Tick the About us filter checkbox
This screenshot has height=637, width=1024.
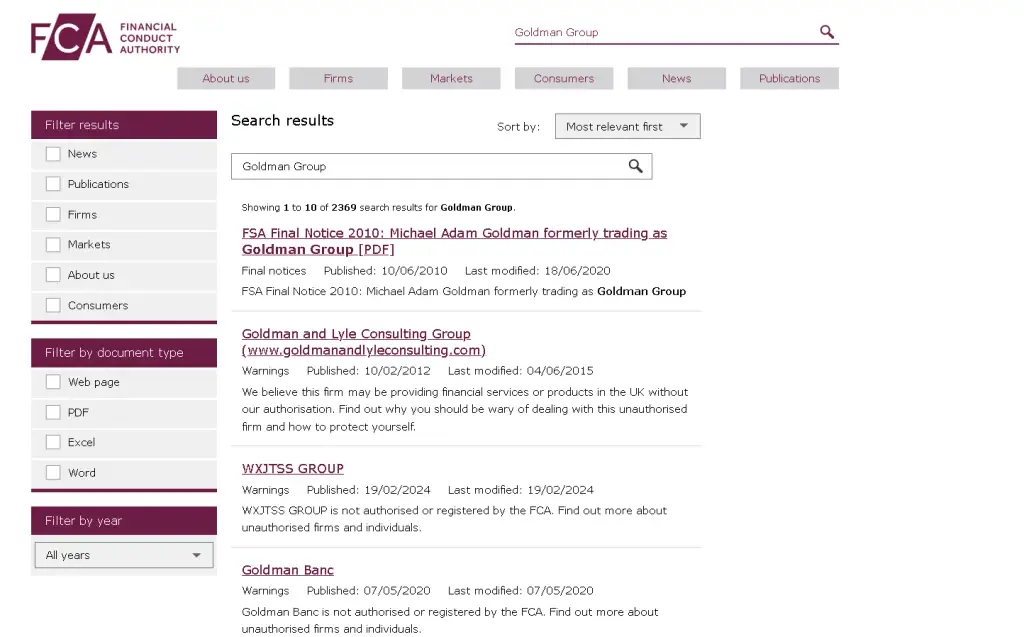coord(53,275)
